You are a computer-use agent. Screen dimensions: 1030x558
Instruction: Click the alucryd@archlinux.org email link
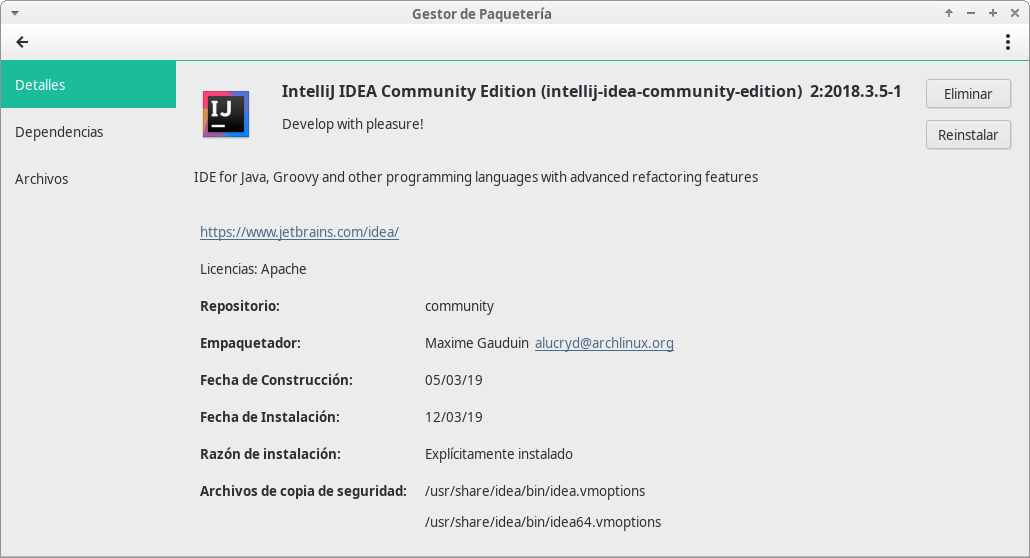[604, 343]
